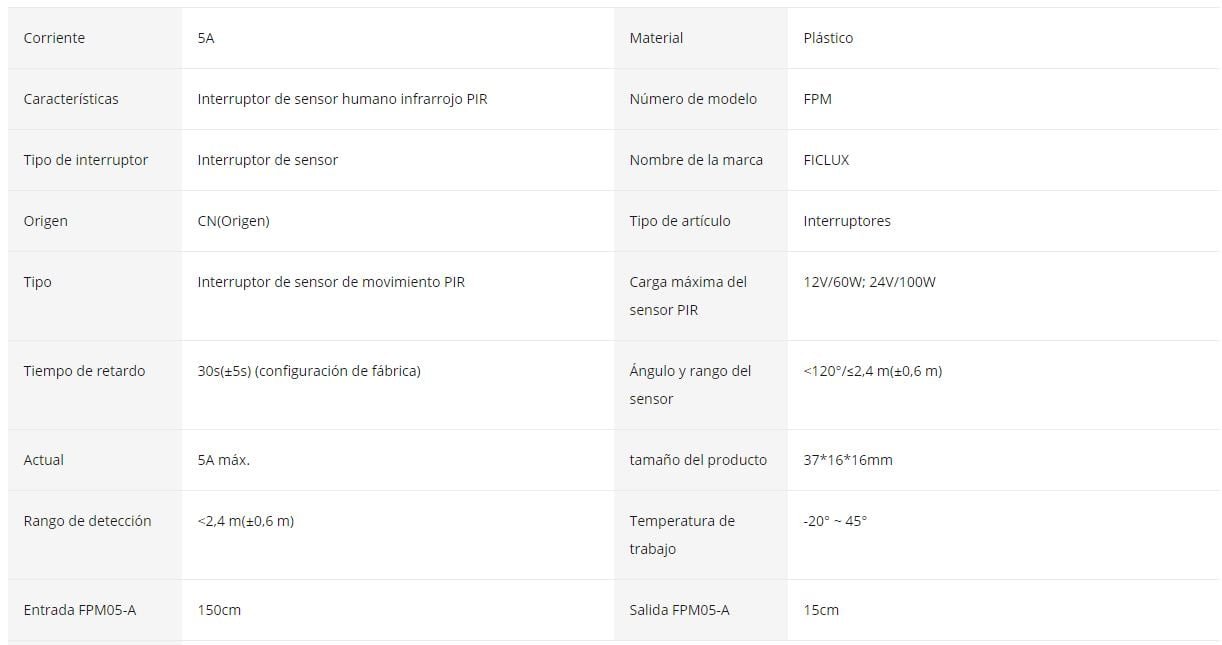Click the "Plástico" material value
The image size is (1222, 645).
[x=828, y=38]
